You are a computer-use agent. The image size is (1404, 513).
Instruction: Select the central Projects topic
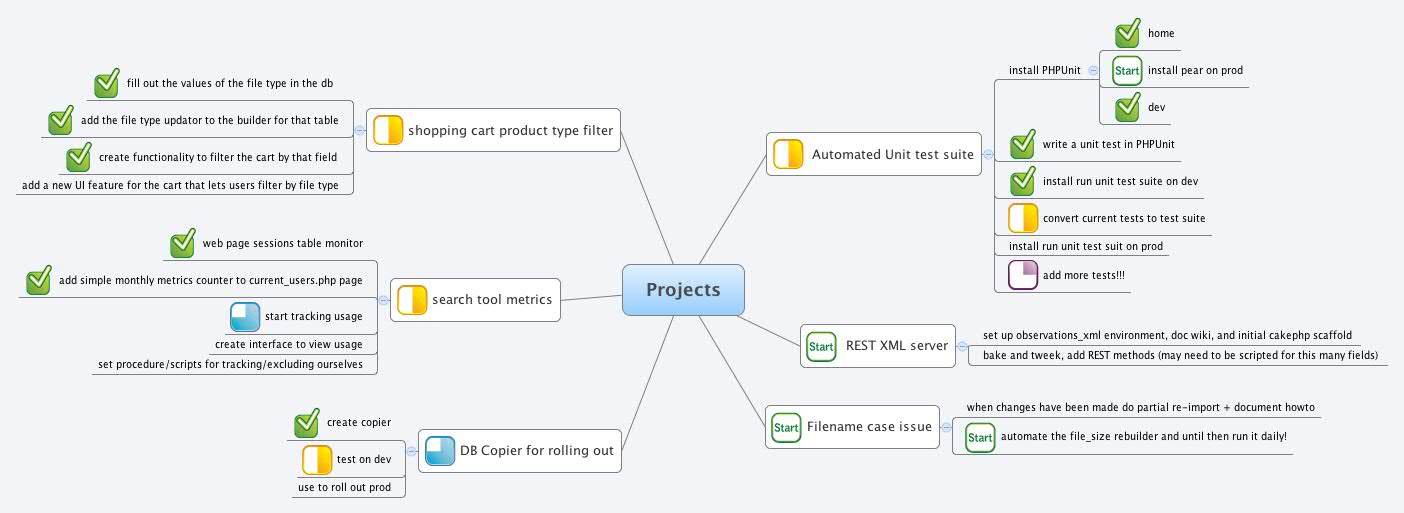coord(683,290)
